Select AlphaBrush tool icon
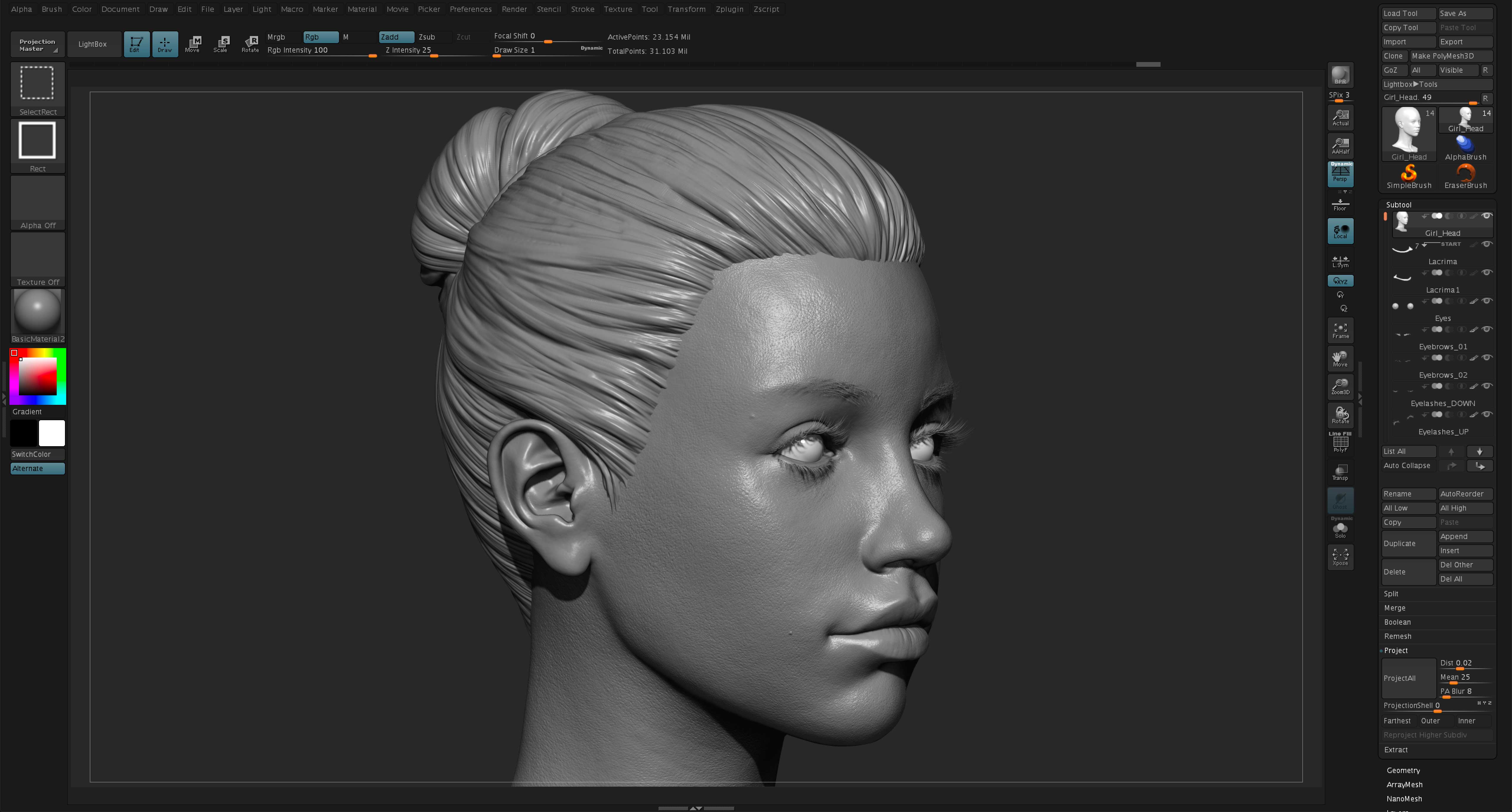This screenshot has width=1512, height=812. pos(1466,147)
